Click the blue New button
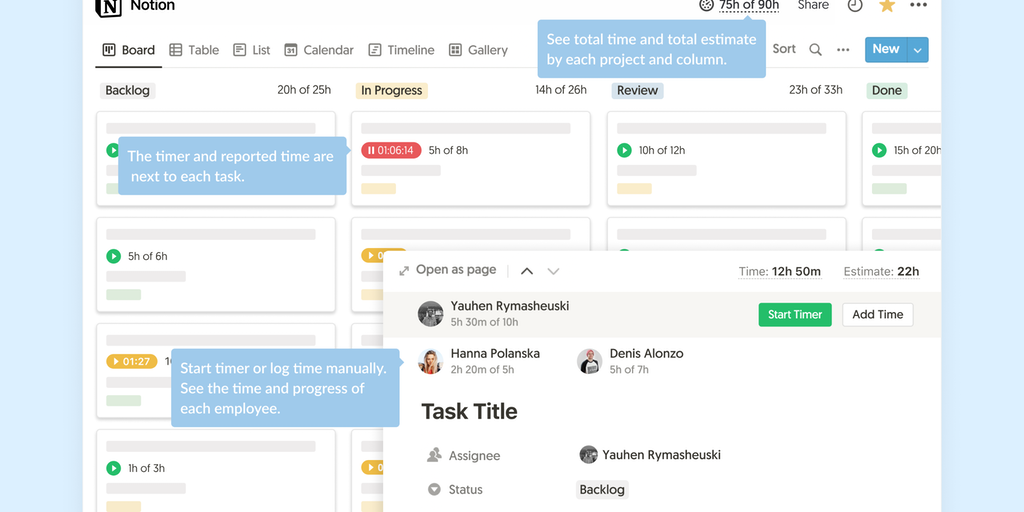Image resolution: width=1024 pixels, height=512 pixels. pos(886,50)
